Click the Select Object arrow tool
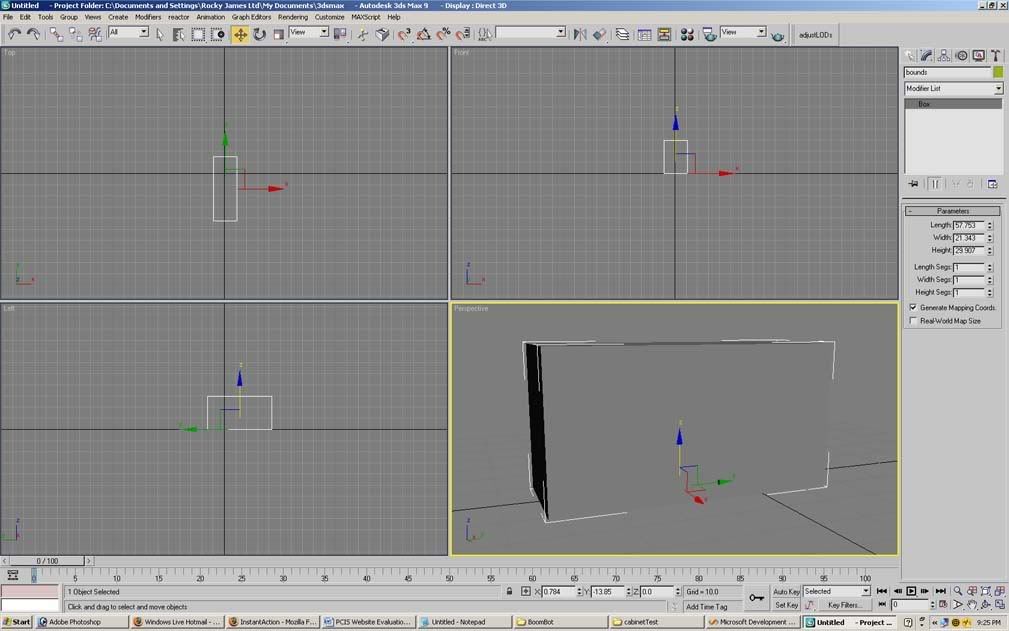This screenshot has height=631, width=1009. click(x=160, y=34)
